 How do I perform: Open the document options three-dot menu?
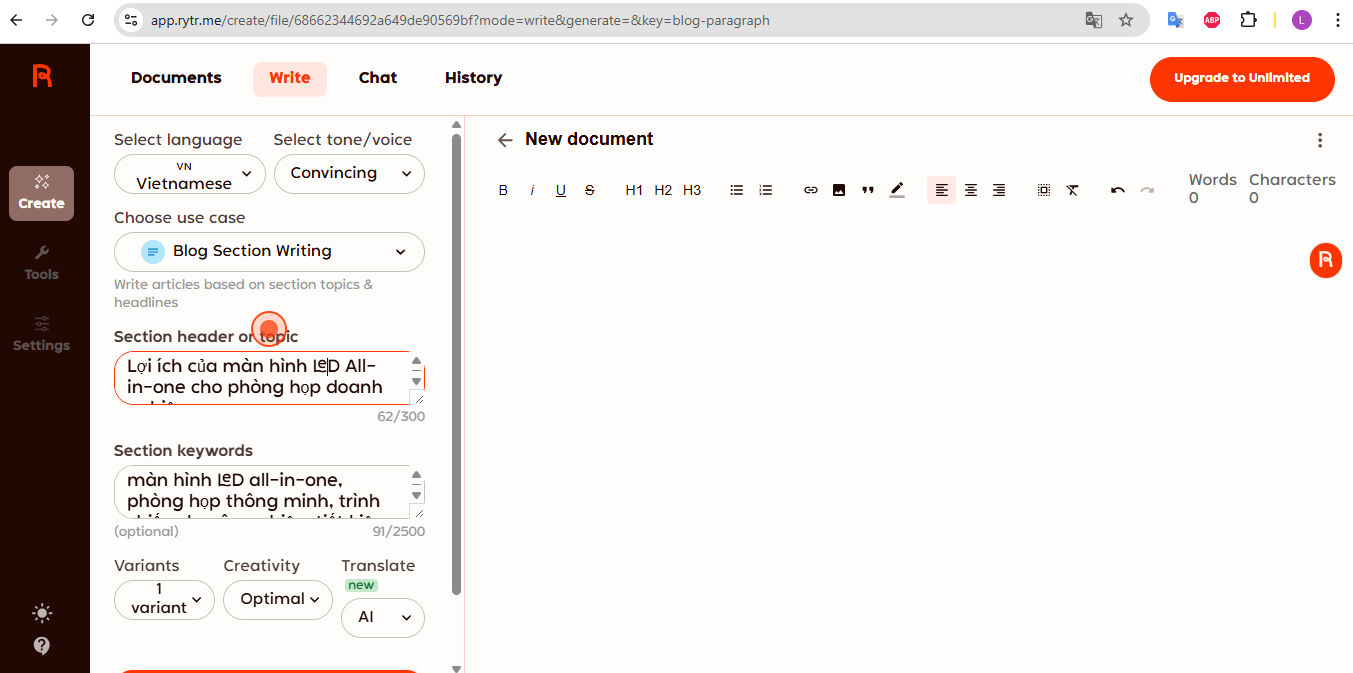1320,140
